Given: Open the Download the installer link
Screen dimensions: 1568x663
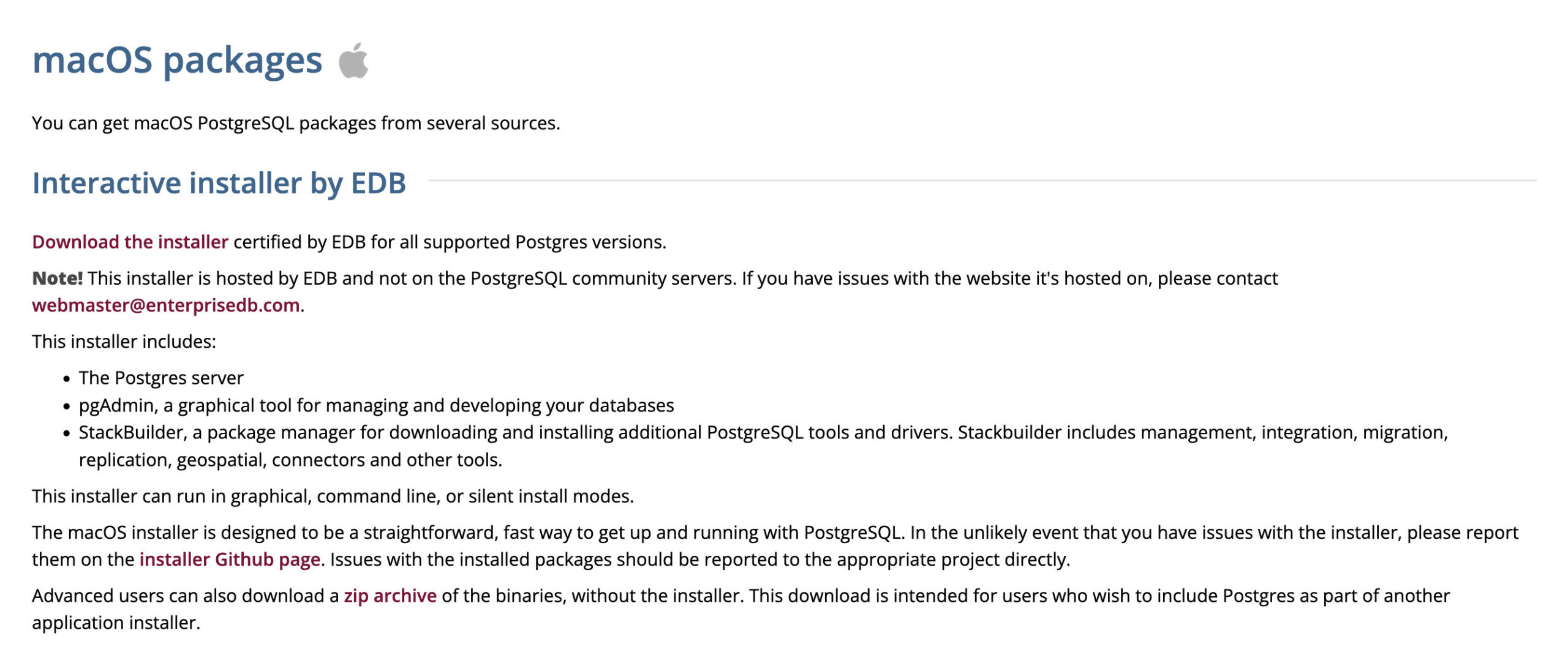Looking at the screenshot, I should tap(130, 242).
